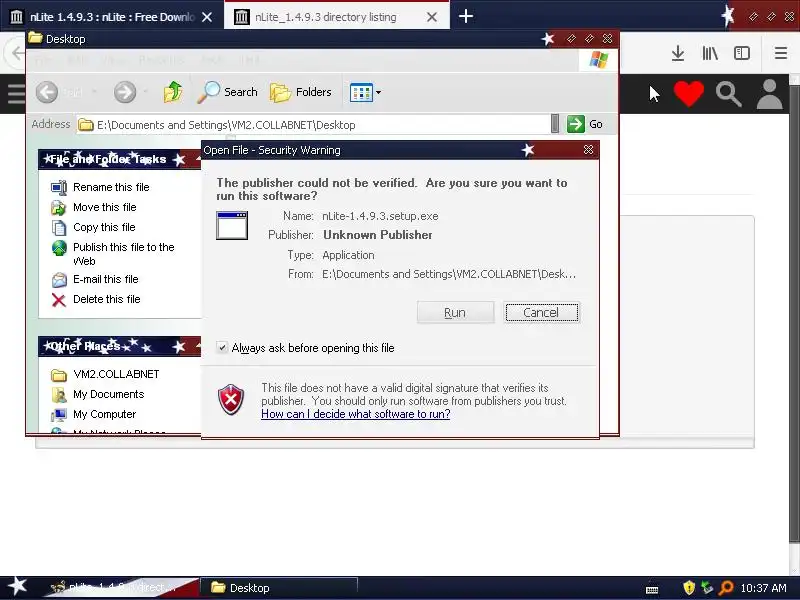Screen dimensions: 800x600
Task: Click Publish this file to the Web
Action: click(123, 254)
